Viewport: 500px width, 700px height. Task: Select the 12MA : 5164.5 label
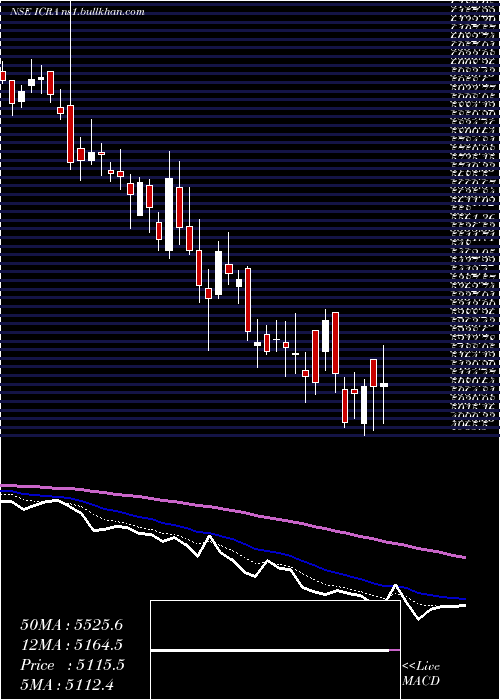pyautogui.click(x=71, y=646)
